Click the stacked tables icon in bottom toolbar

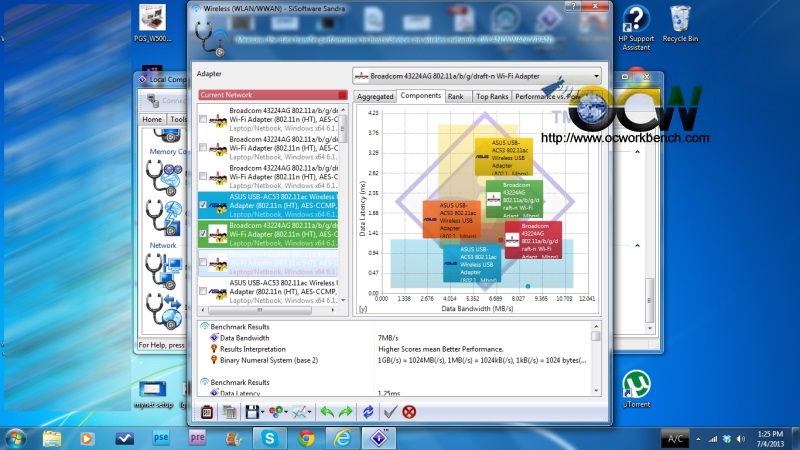[x=229, y=412]
